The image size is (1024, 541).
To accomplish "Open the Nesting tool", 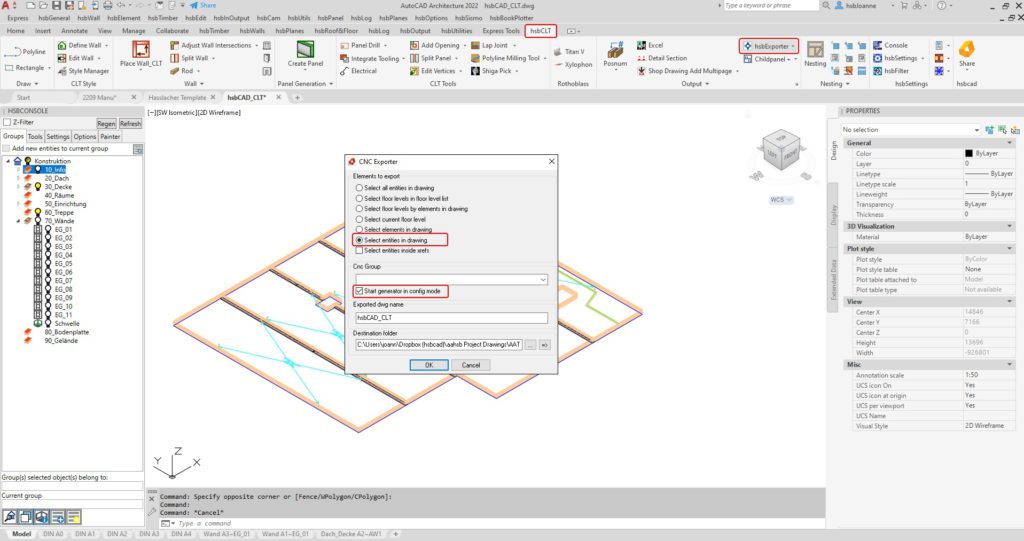I will point(815,54).
